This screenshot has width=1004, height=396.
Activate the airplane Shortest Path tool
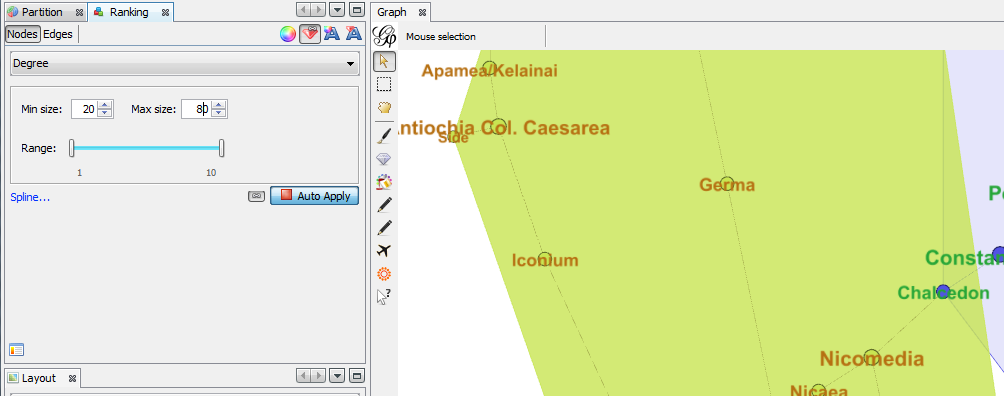pyautogui.click(x=384, y=251)
